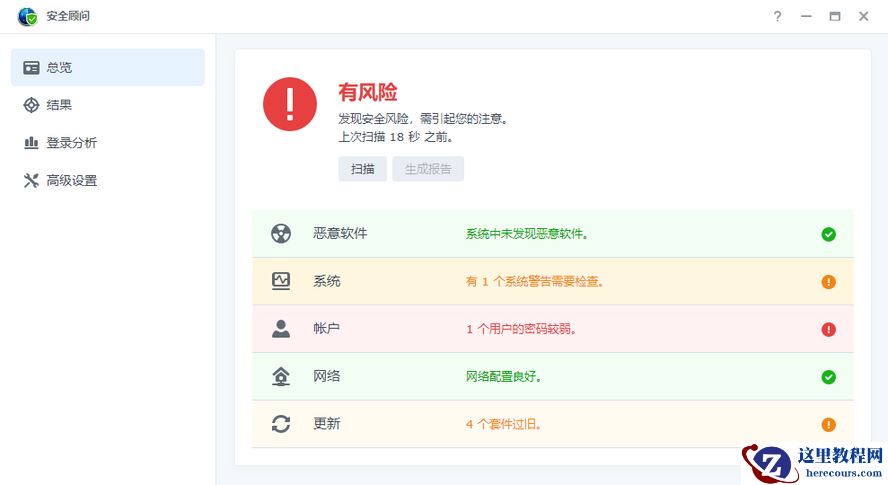Click the red risk warning icon
888x485 pixels.
(290, 104)
